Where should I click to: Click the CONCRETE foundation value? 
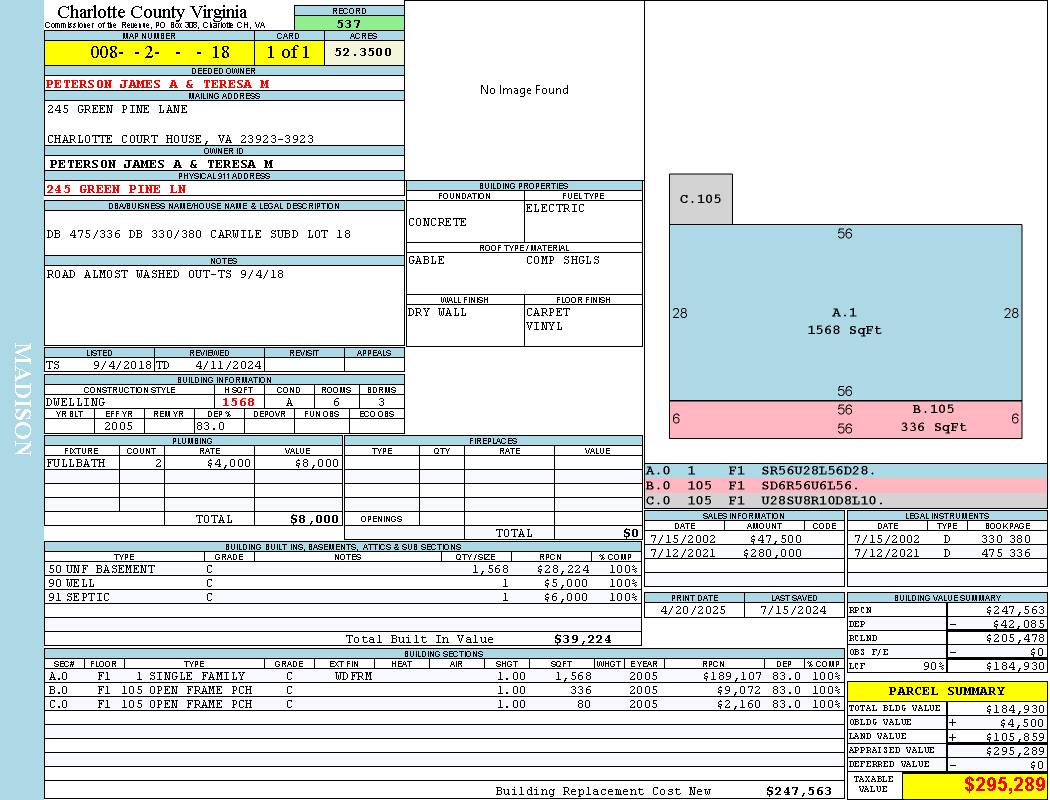click(x=437, y=222)
